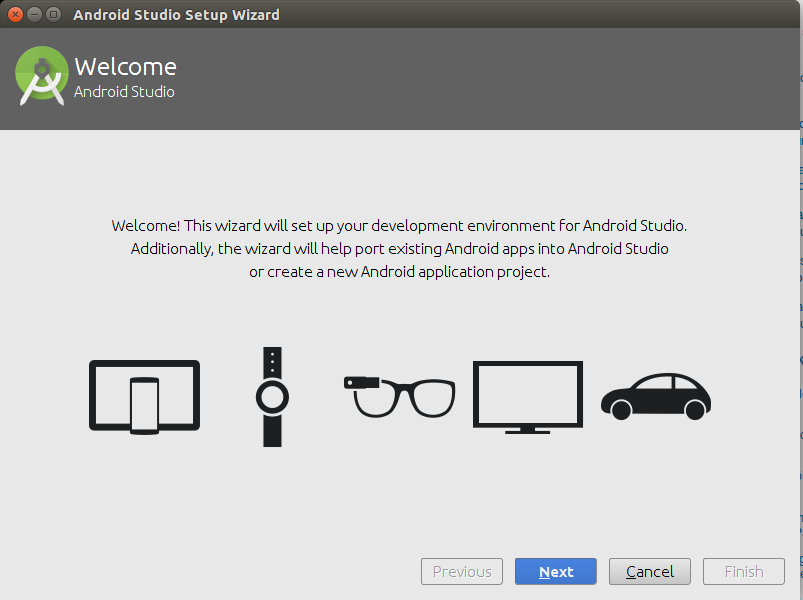Click the Cancel button

[649, 571]
